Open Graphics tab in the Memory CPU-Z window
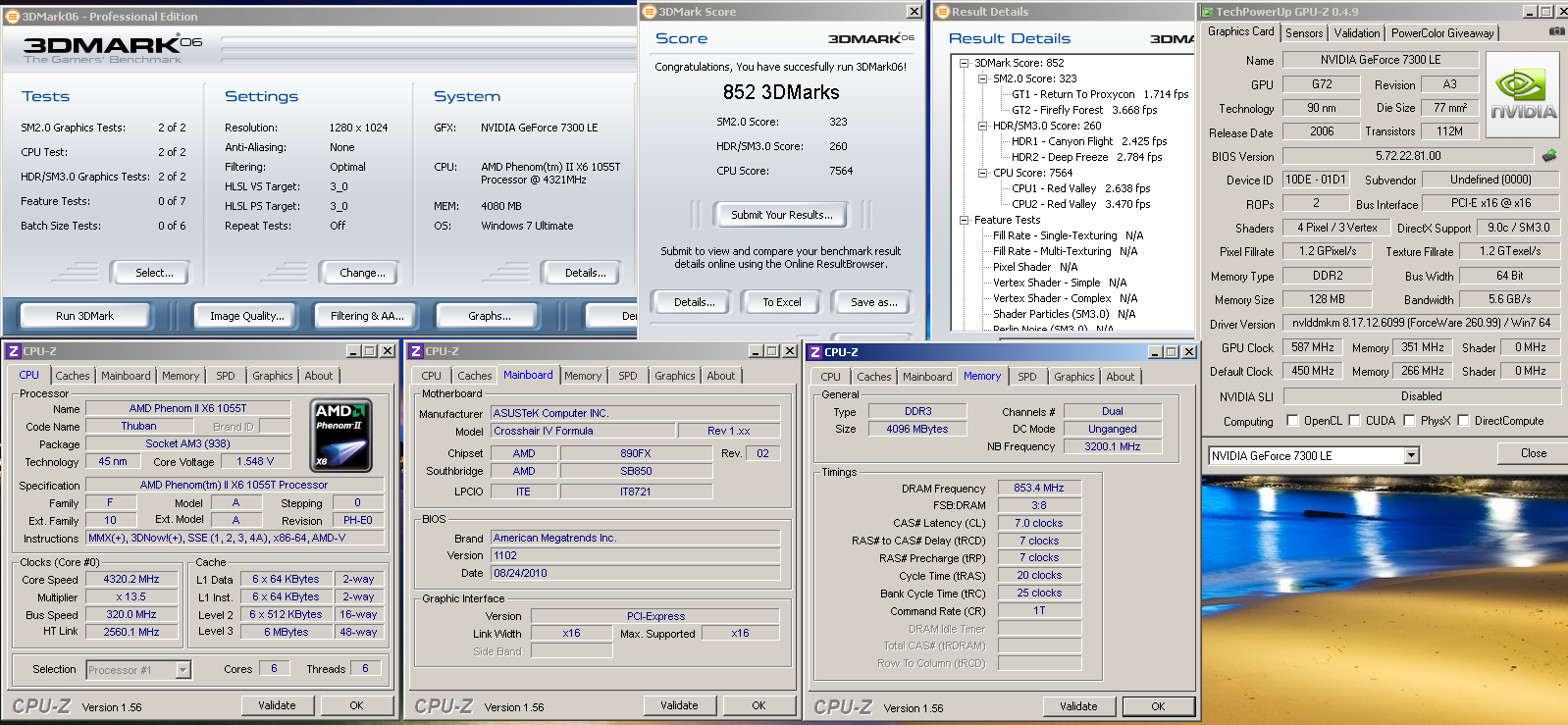This screenshot has height=725, width=1568. click(x=1074, y=377)
